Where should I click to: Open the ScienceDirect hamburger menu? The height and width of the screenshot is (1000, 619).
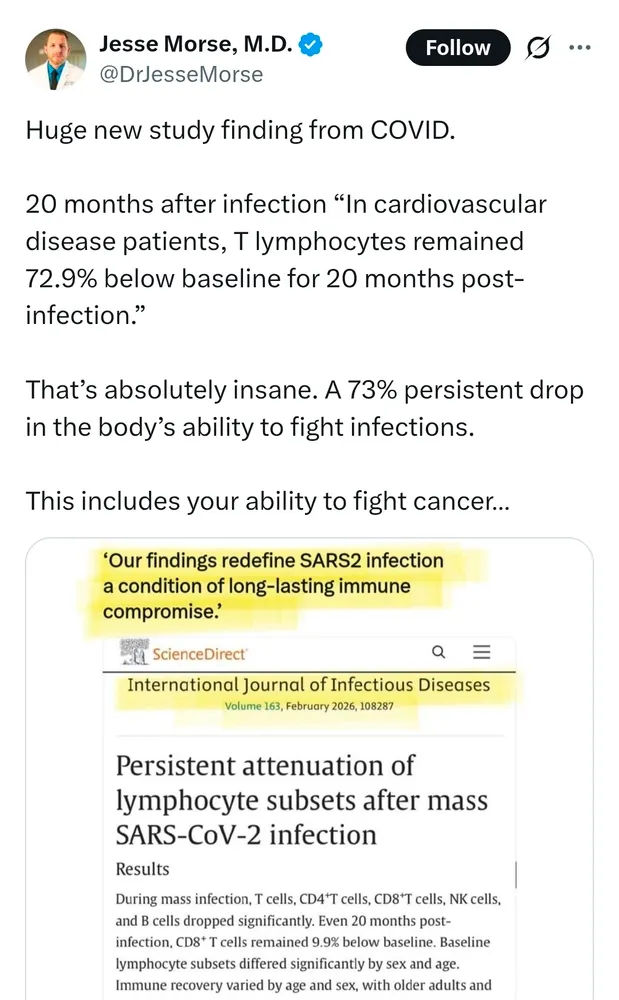tap(481, 652)
